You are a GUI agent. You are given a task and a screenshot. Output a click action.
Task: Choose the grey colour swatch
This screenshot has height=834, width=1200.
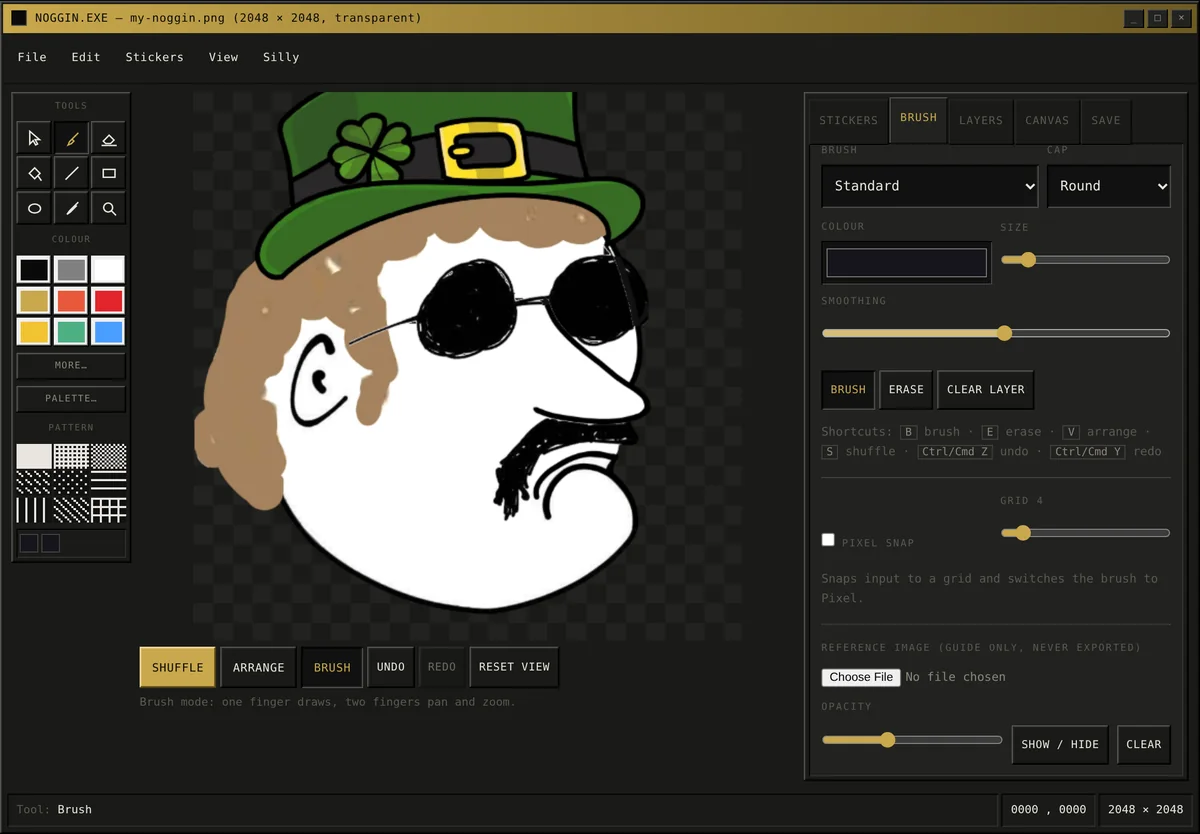tap(71, 269)
